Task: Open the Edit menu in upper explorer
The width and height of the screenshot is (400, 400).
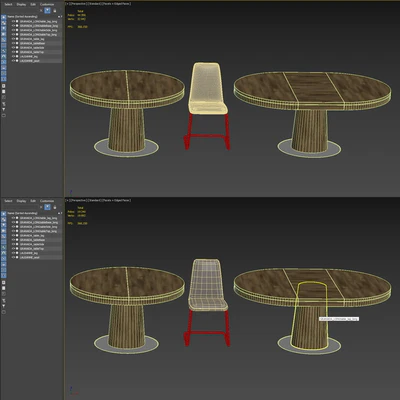Action: coord(33,4)
